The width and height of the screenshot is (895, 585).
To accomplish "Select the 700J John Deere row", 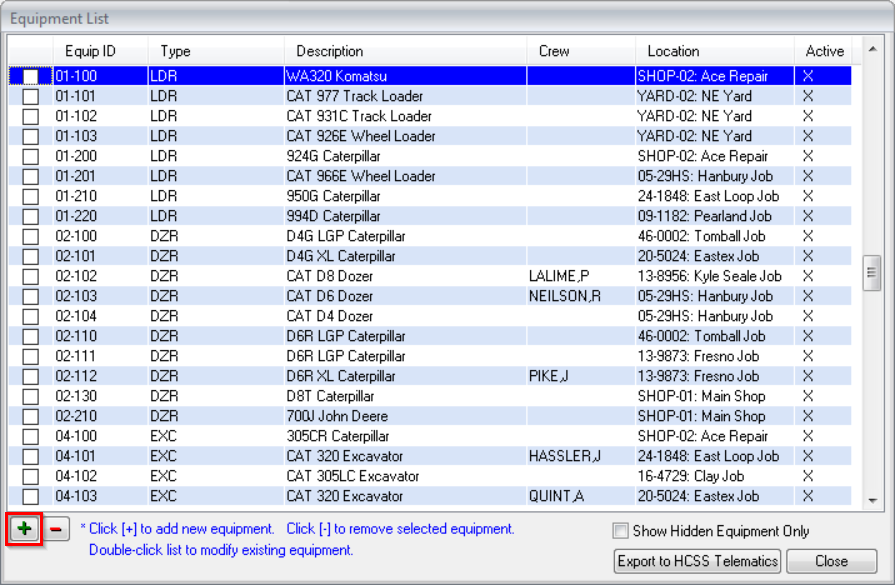I will coord(337,416).
